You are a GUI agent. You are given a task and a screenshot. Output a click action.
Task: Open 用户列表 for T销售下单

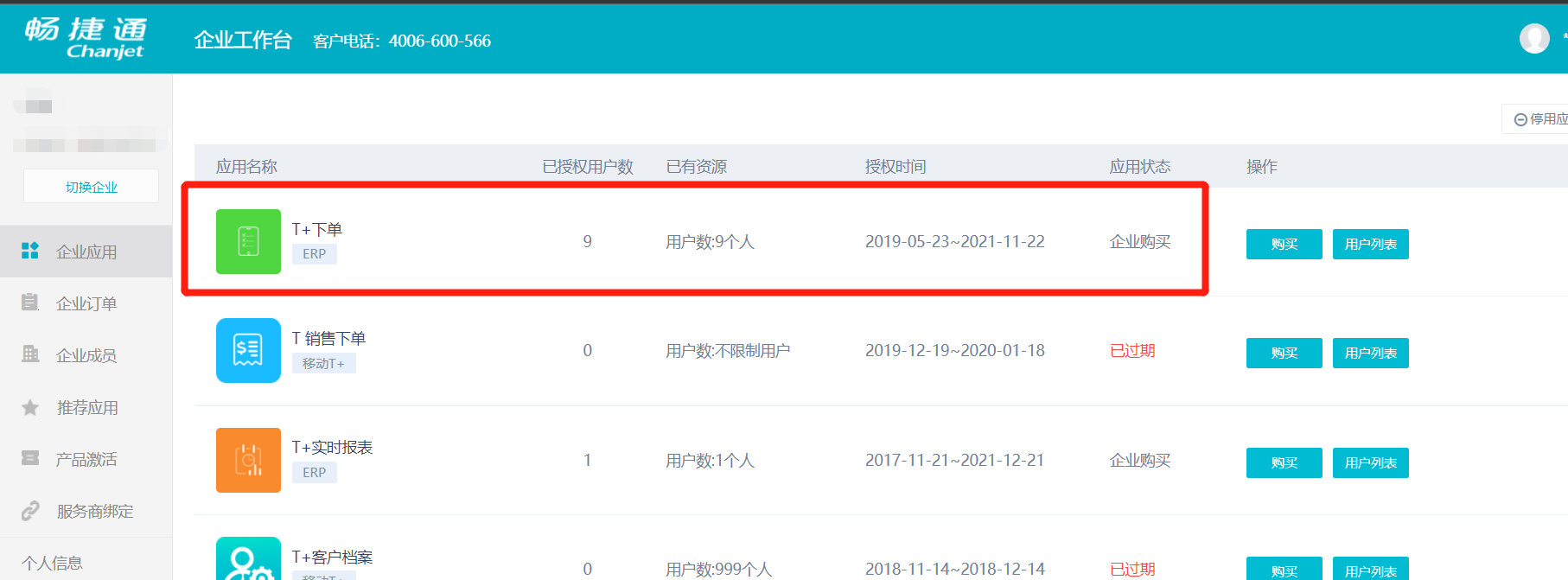pos(1371,353)
